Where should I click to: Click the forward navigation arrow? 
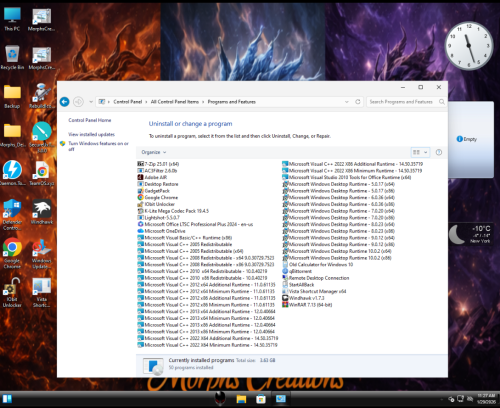tap(78, 102)
